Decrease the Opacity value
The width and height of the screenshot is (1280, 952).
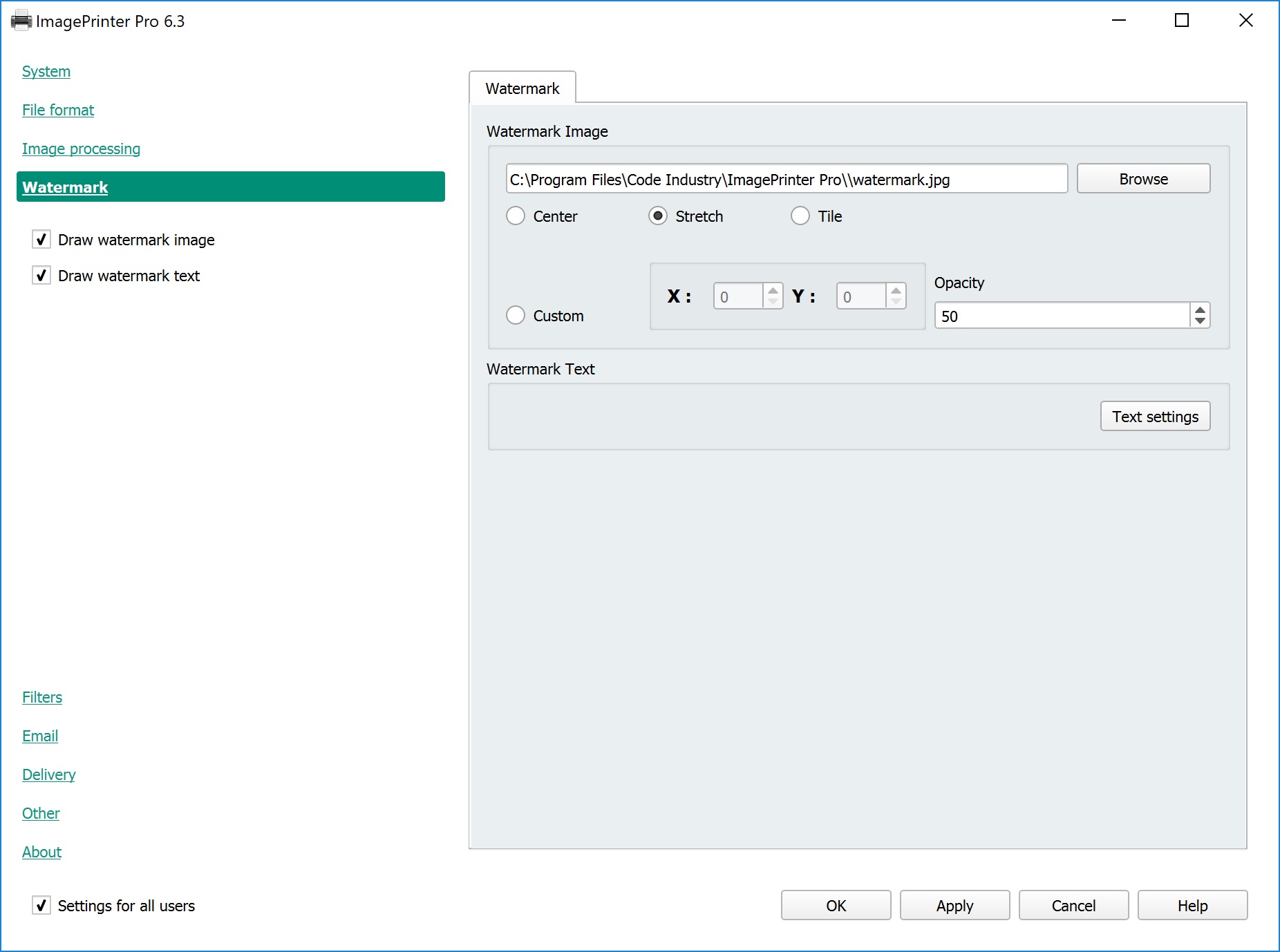pyautogui.click(x=1201, y=322)
